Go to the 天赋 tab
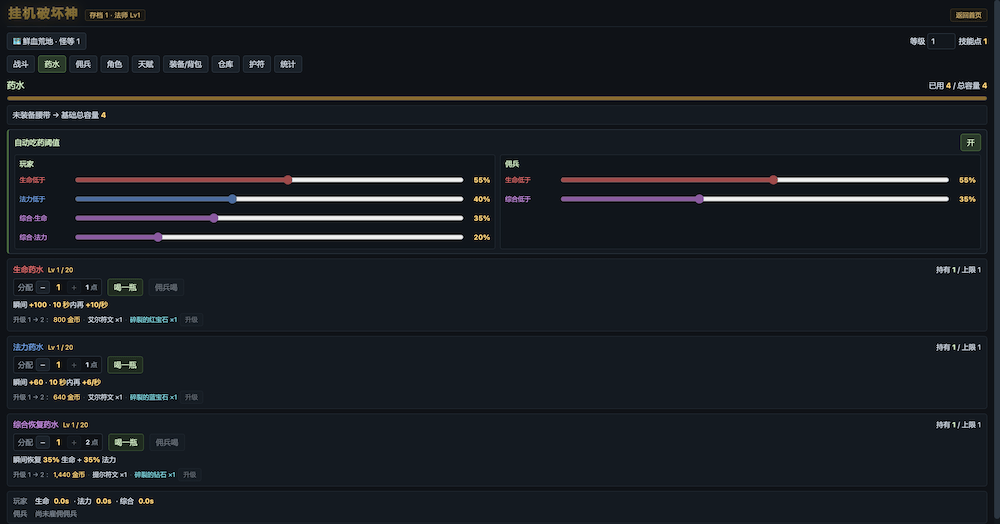Screen dimensions: 1000x524 (x=145, y=64)
